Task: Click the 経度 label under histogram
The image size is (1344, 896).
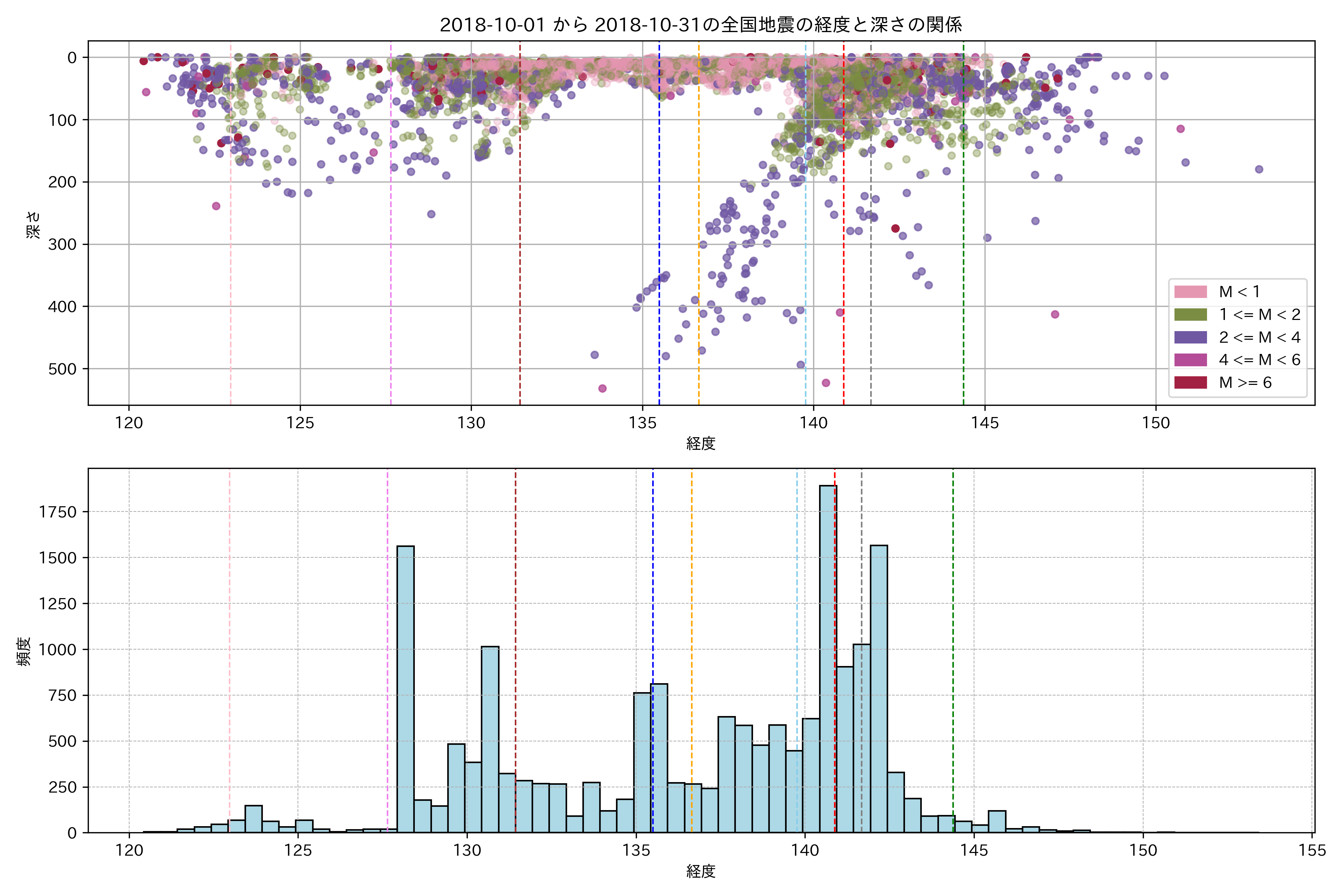Action: (701, 871)
